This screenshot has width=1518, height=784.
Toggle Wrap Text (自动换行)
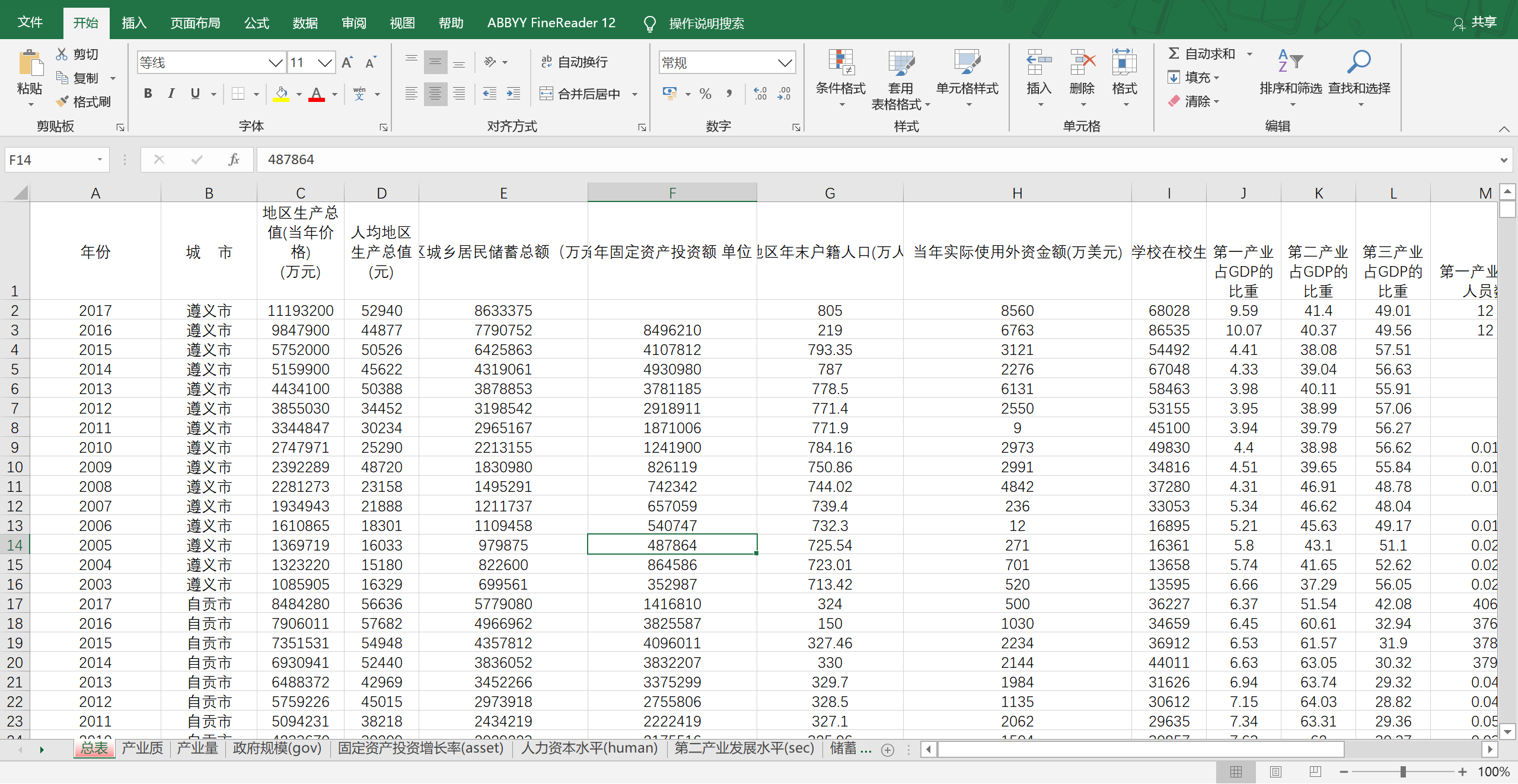574,62
